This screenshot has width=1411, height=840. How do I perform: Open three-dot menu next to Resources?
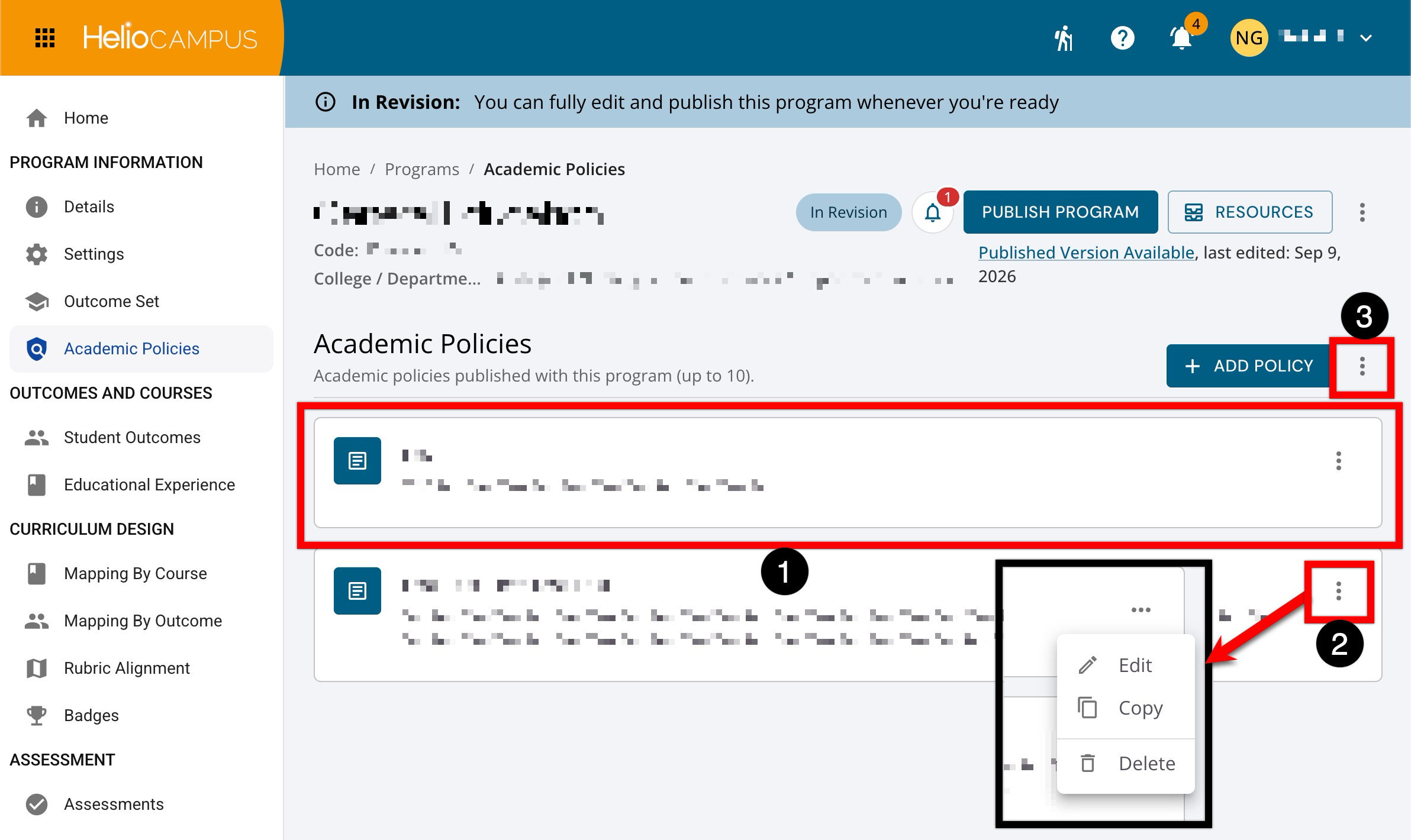click(1362, 212)
